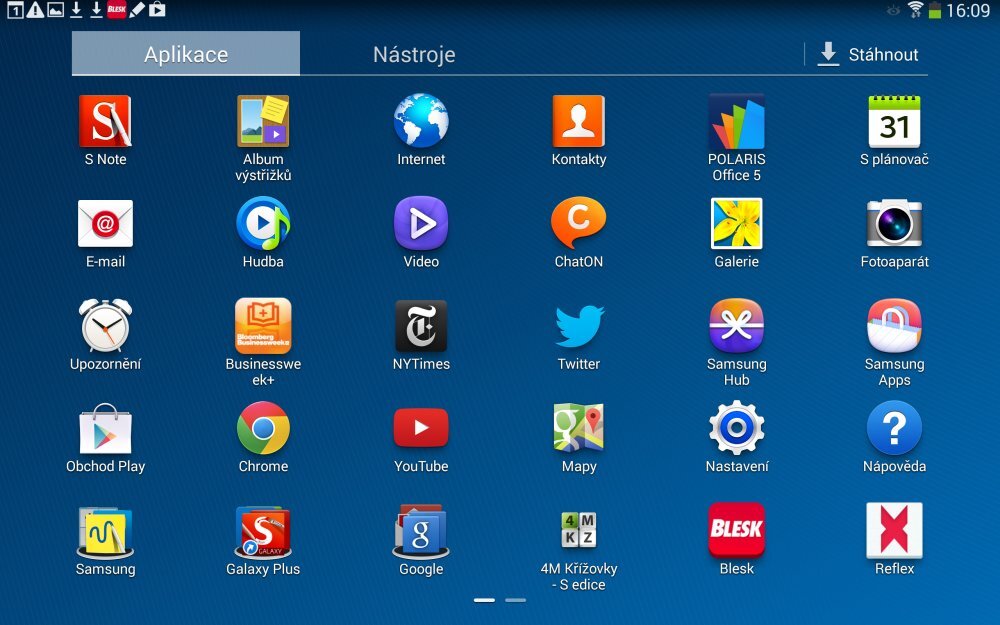Open Nápověda help
The image size is (1000, 625).
tap(894, 430)
